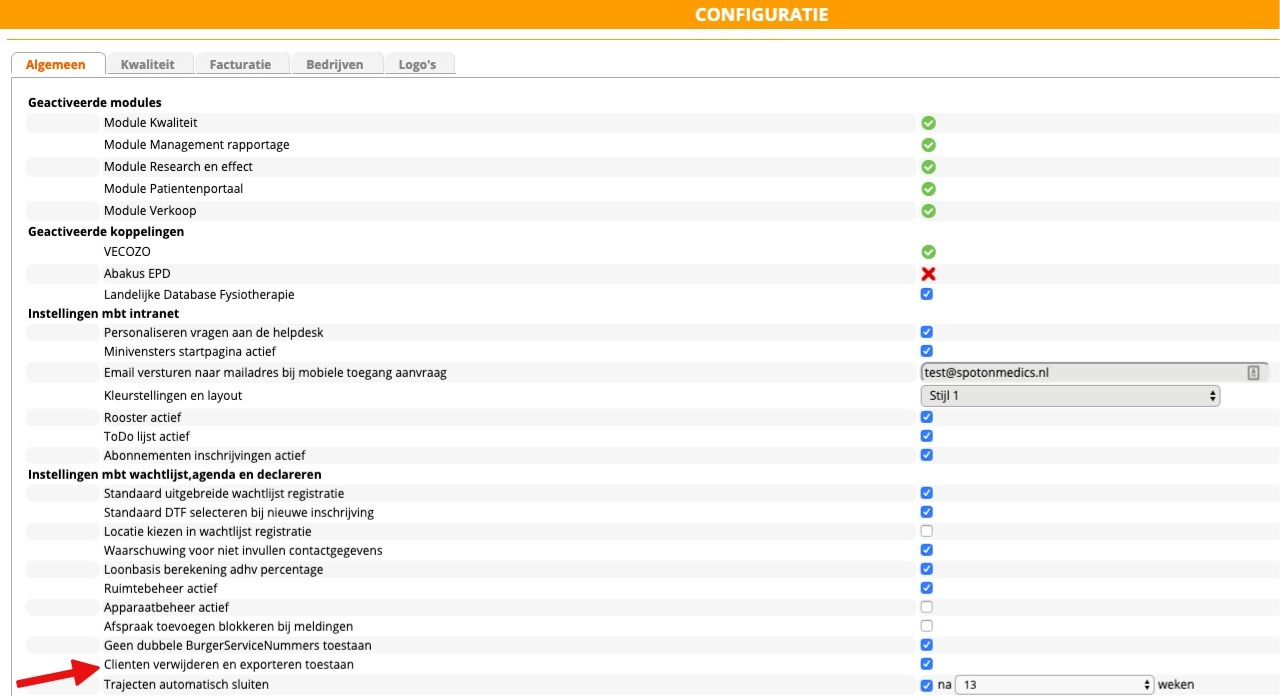Go to the Bedrijven tab
The height and width of the screenshot is (699, 1280).
click(333, 64)
